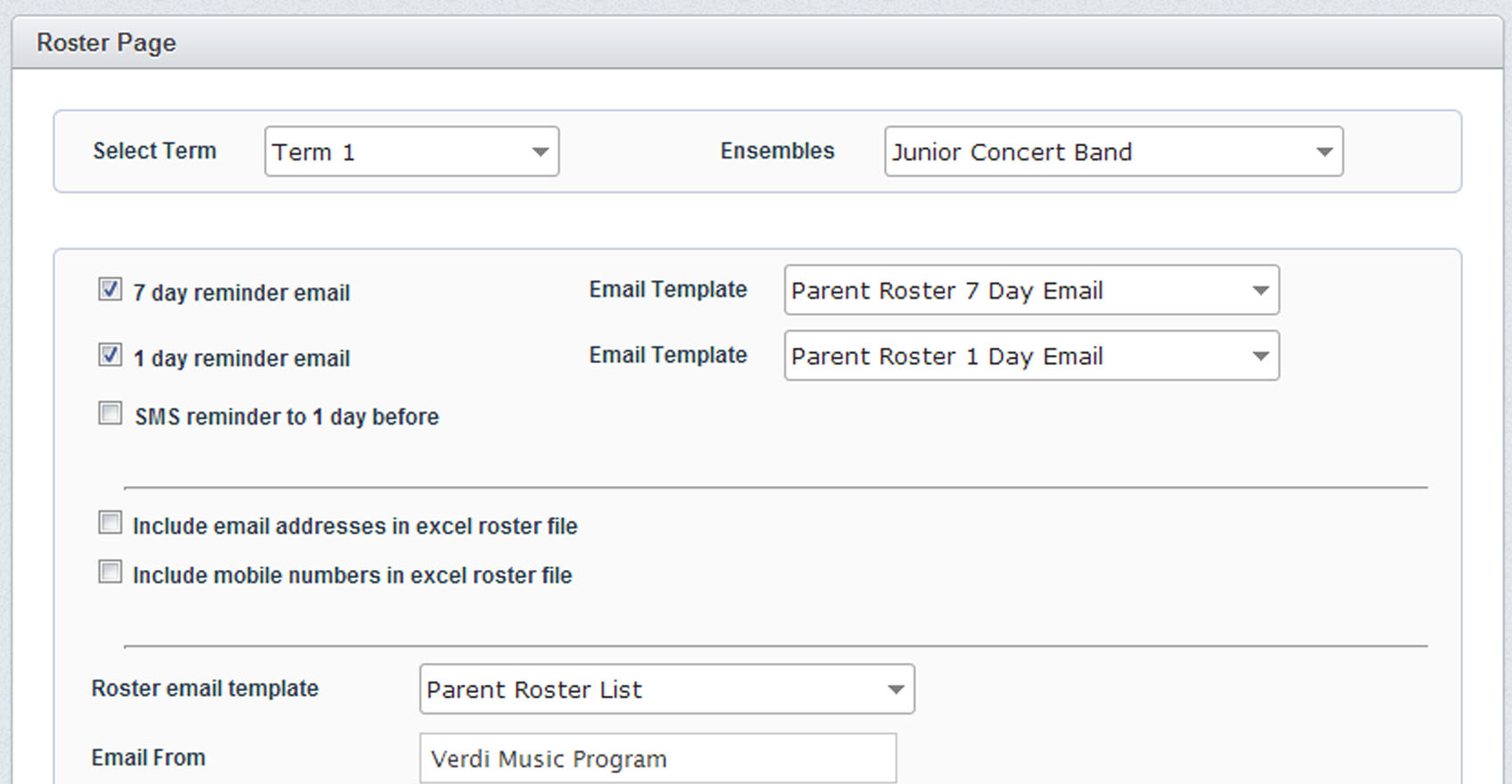Click the arrow on 1 Day Email template

pos(1260,357)
